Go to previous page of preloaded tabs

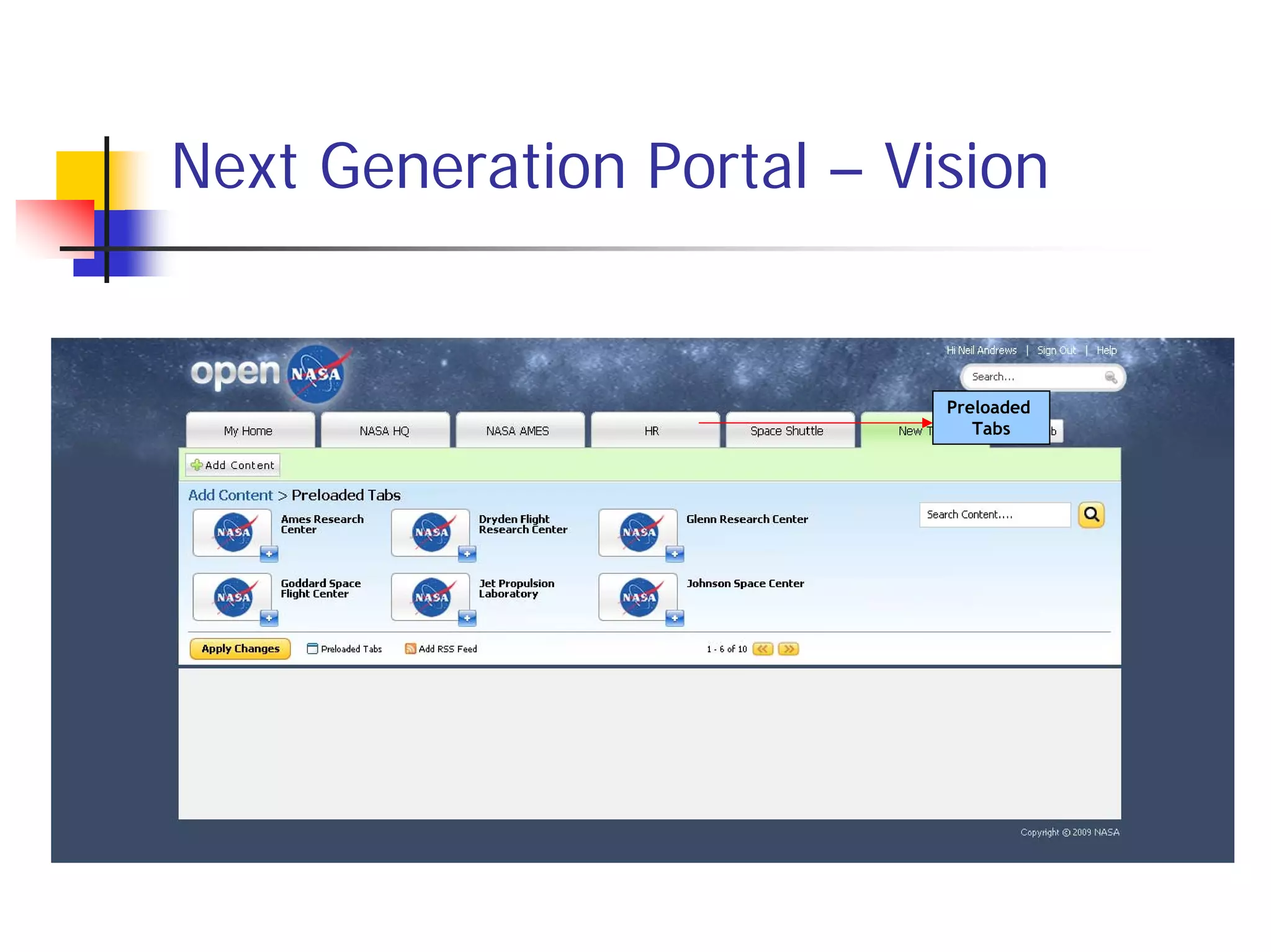pos(762,649)
